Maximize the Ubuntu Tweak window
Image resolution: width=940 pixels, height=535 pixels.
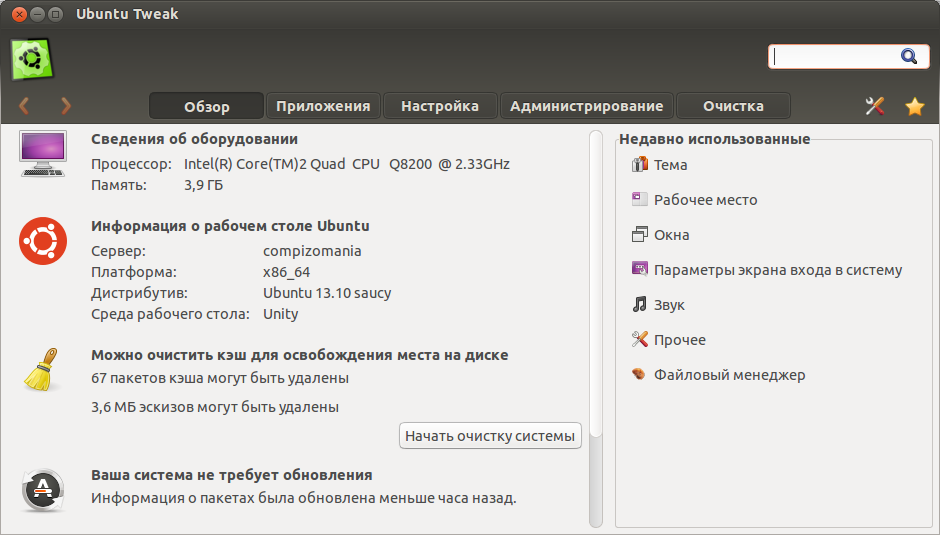(x=55, y=14)
